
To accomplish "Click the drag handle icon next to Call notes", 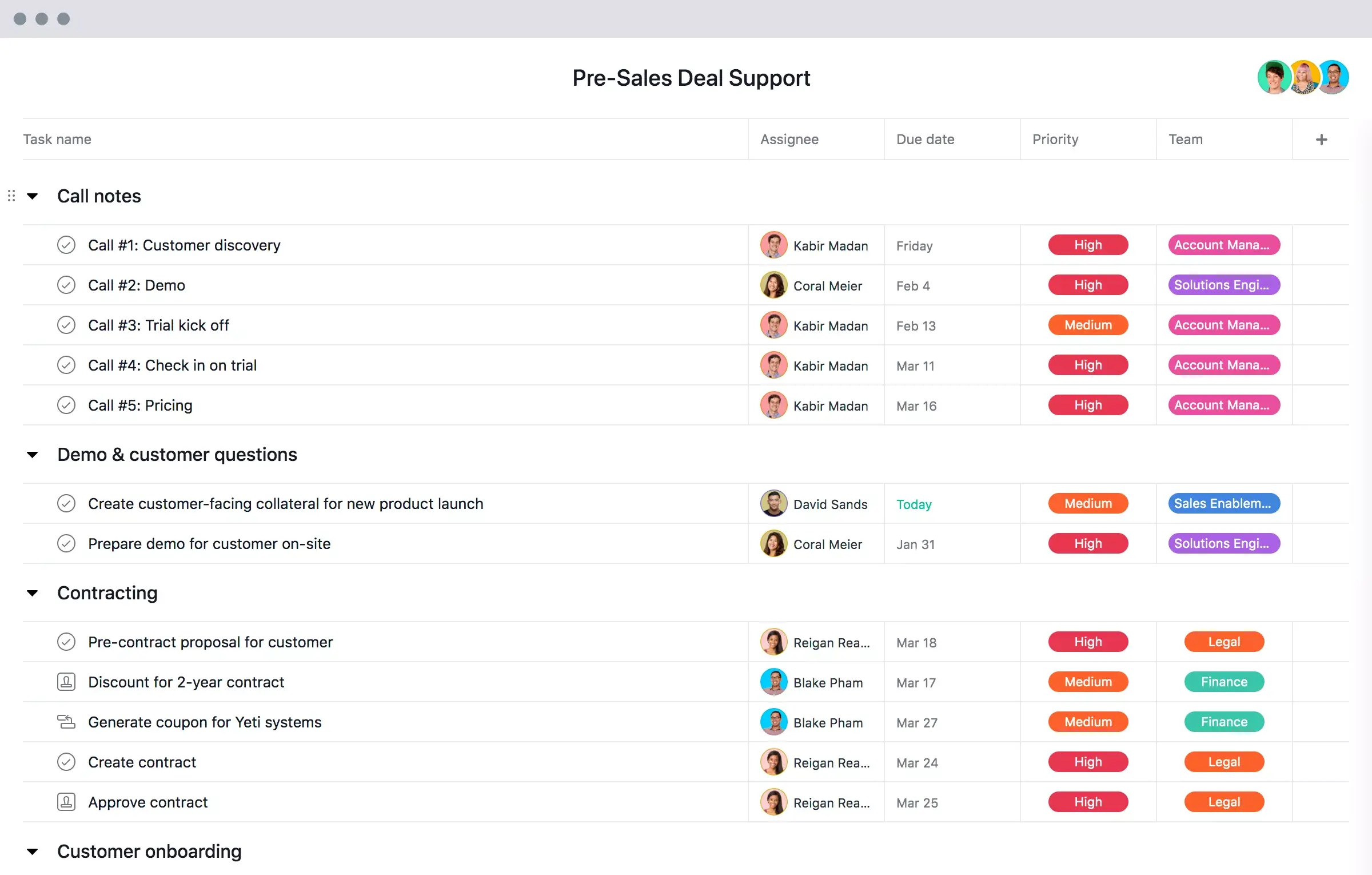I will coord(12,195).
